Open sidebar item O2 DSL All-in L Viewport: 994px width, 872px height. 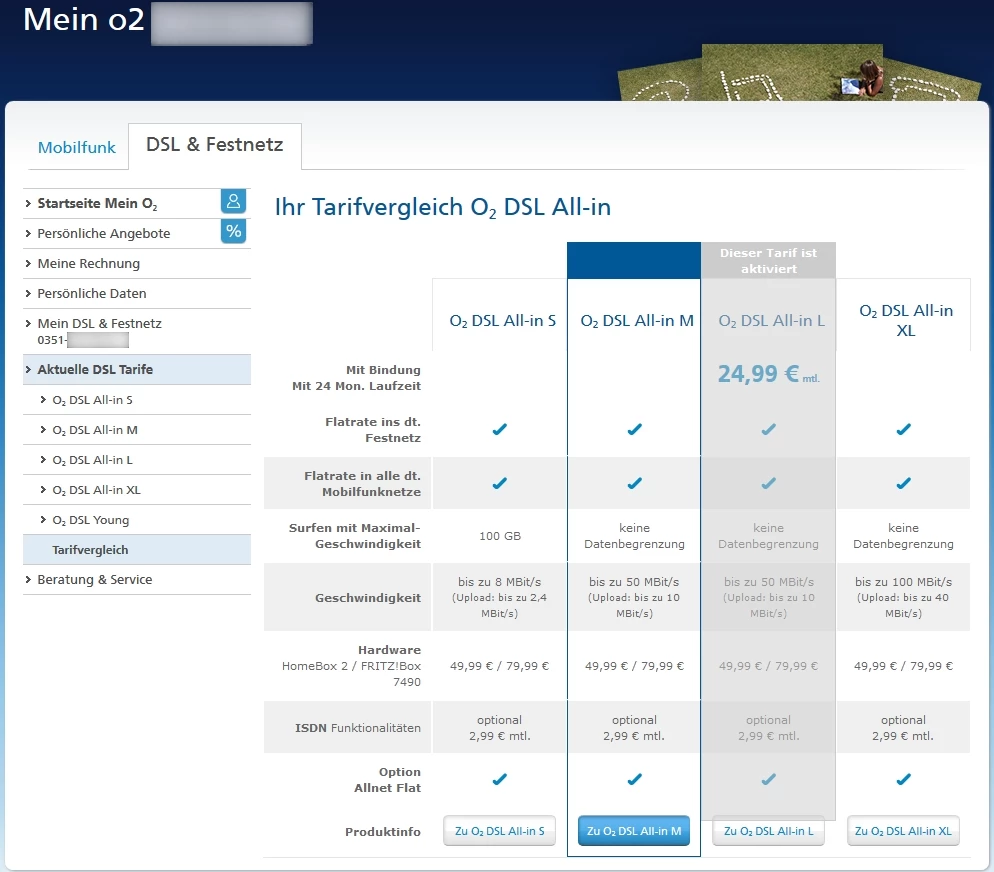point(92,460)
